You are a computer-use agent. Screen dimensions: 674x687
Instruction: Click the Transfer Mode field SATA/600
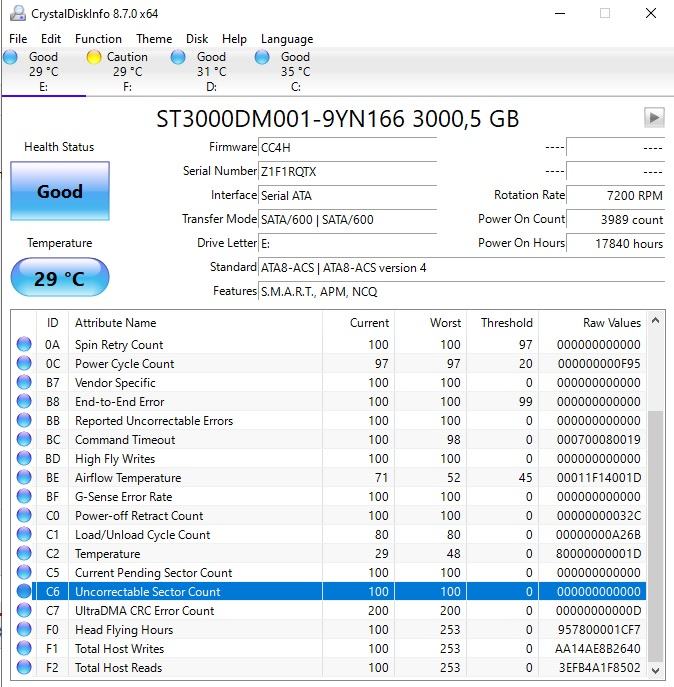tap(348, 220)
